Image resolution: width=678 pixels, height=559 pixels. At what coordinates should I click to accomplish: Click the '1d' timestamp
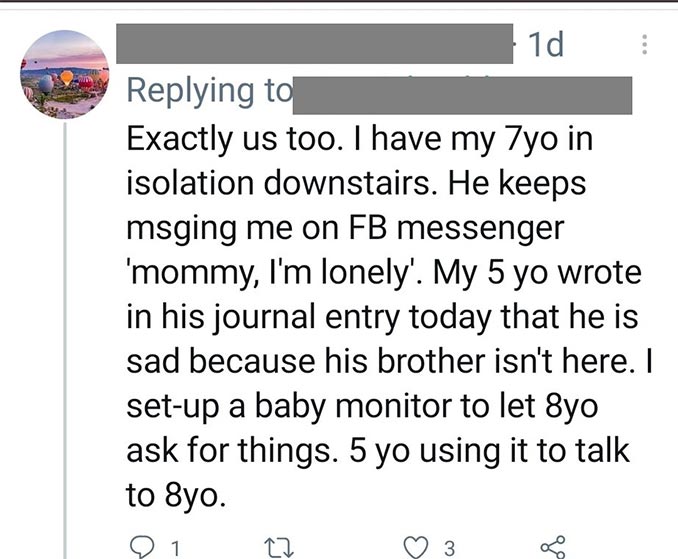pyautogui.click(x=545, y=44)
